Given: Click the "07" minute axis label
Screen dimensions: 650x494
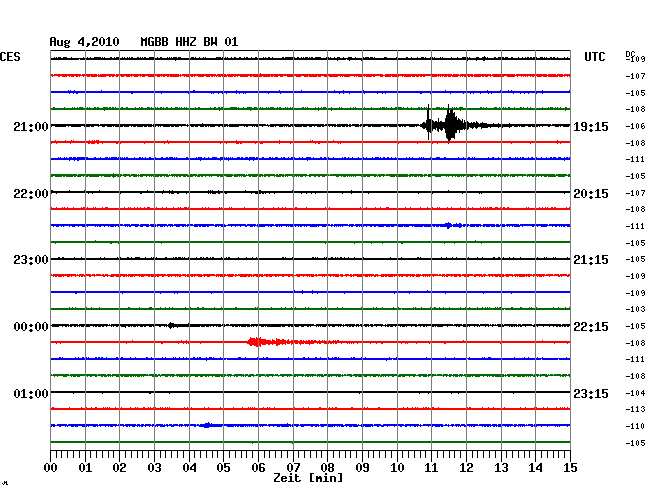Looking at the screenshot, I should pos(293,468).
